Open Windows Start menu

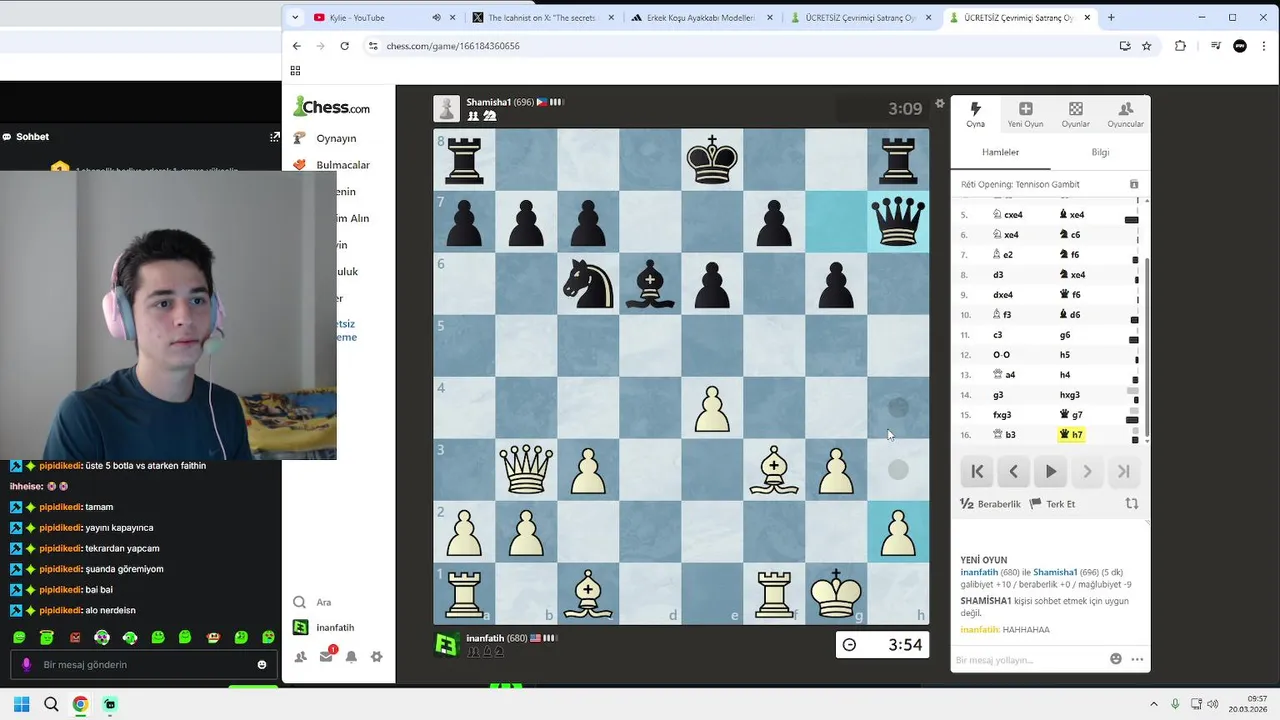pyautogui.click(x=21, y=704)
